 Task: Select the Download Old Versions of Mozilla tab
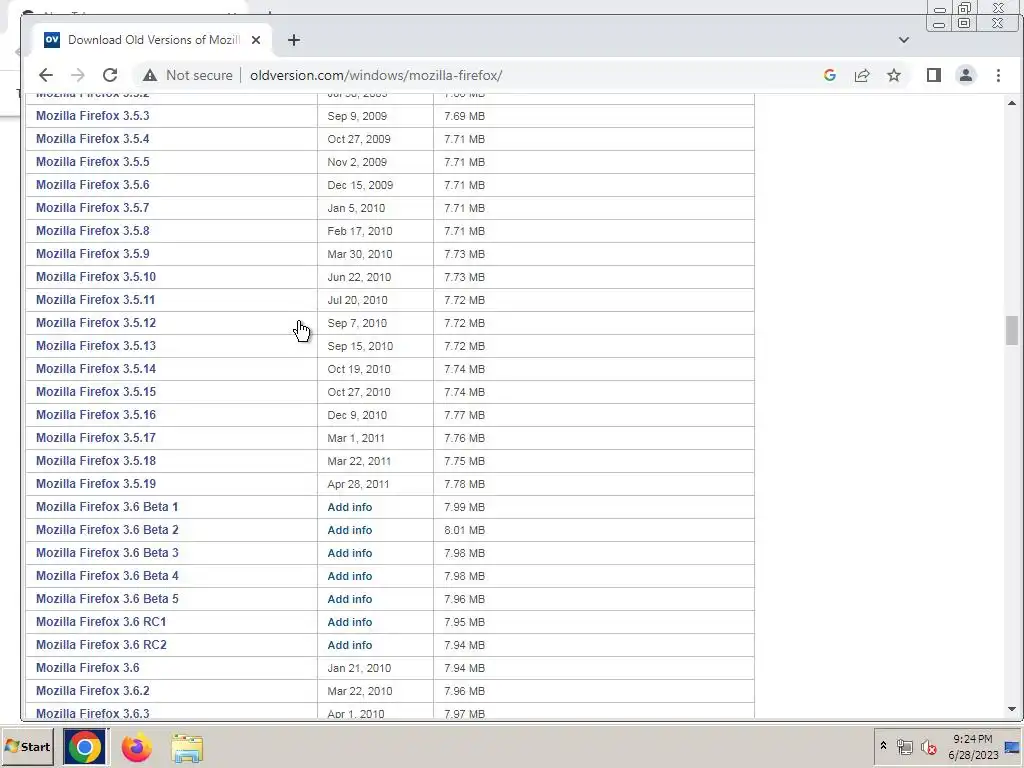(x=153, y=40)
